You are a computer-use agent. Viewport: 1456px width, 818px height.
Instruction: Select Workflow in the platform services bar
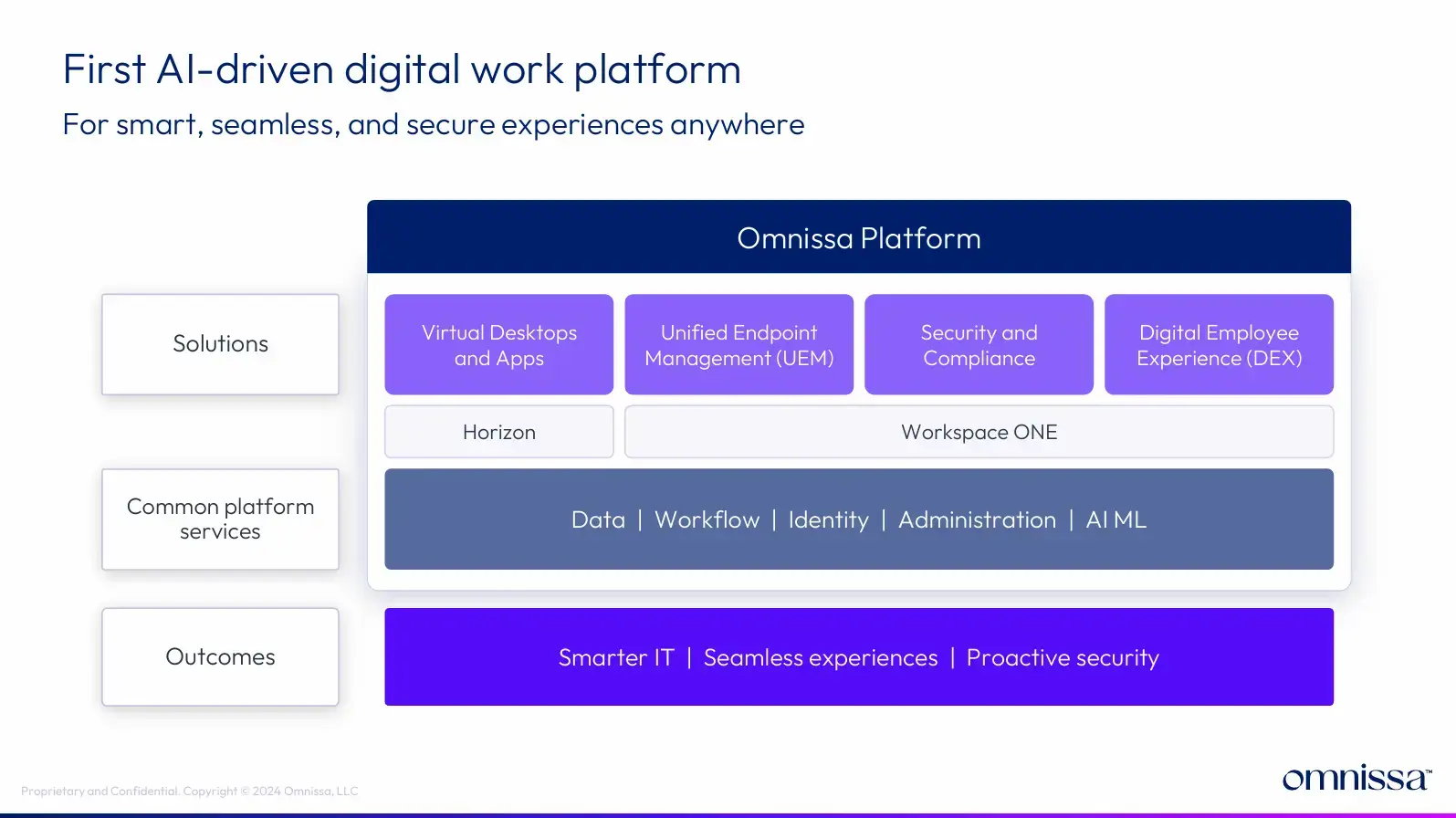[x=707, y=520]
